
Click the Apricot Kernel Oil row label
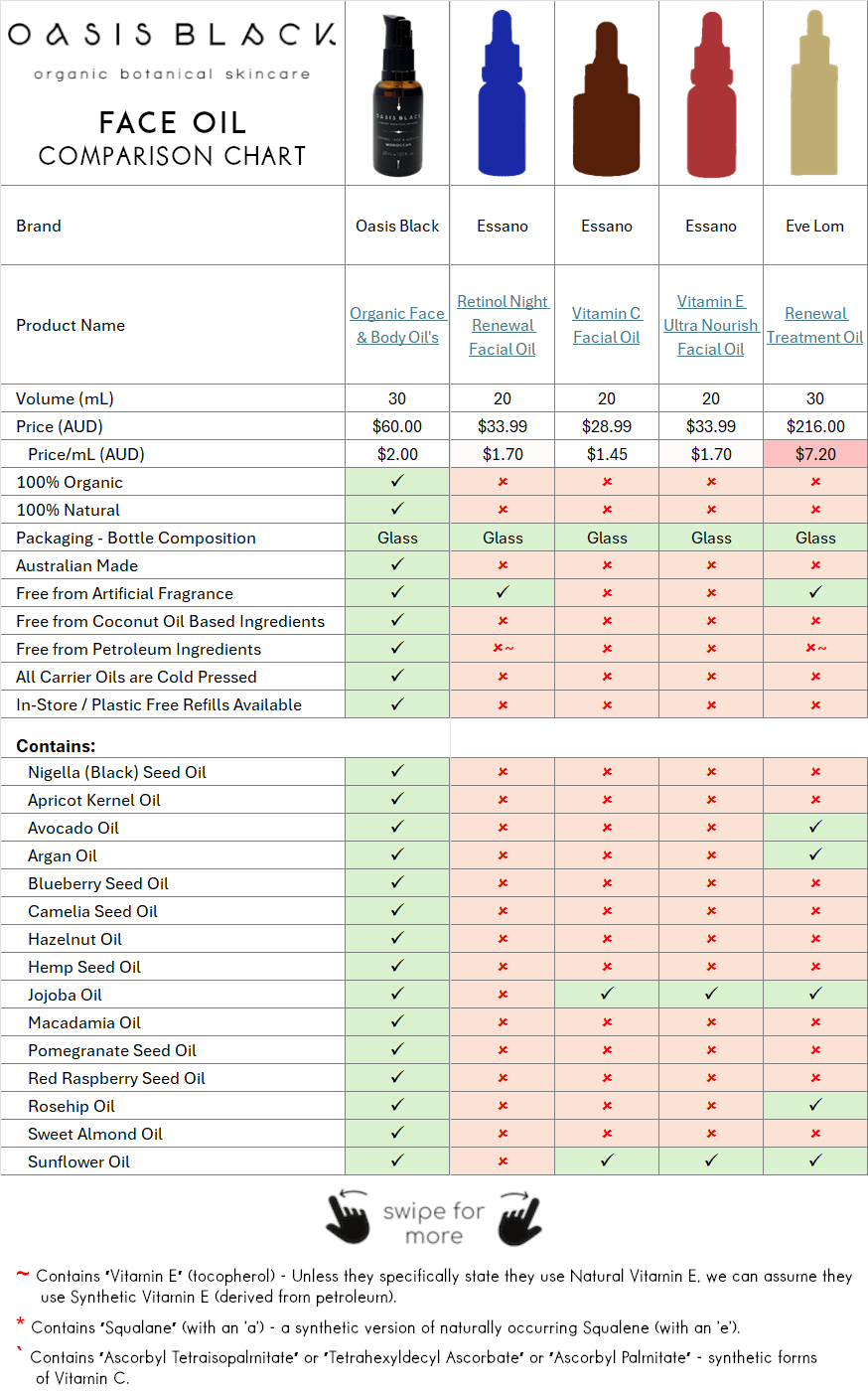coord(94,800)
